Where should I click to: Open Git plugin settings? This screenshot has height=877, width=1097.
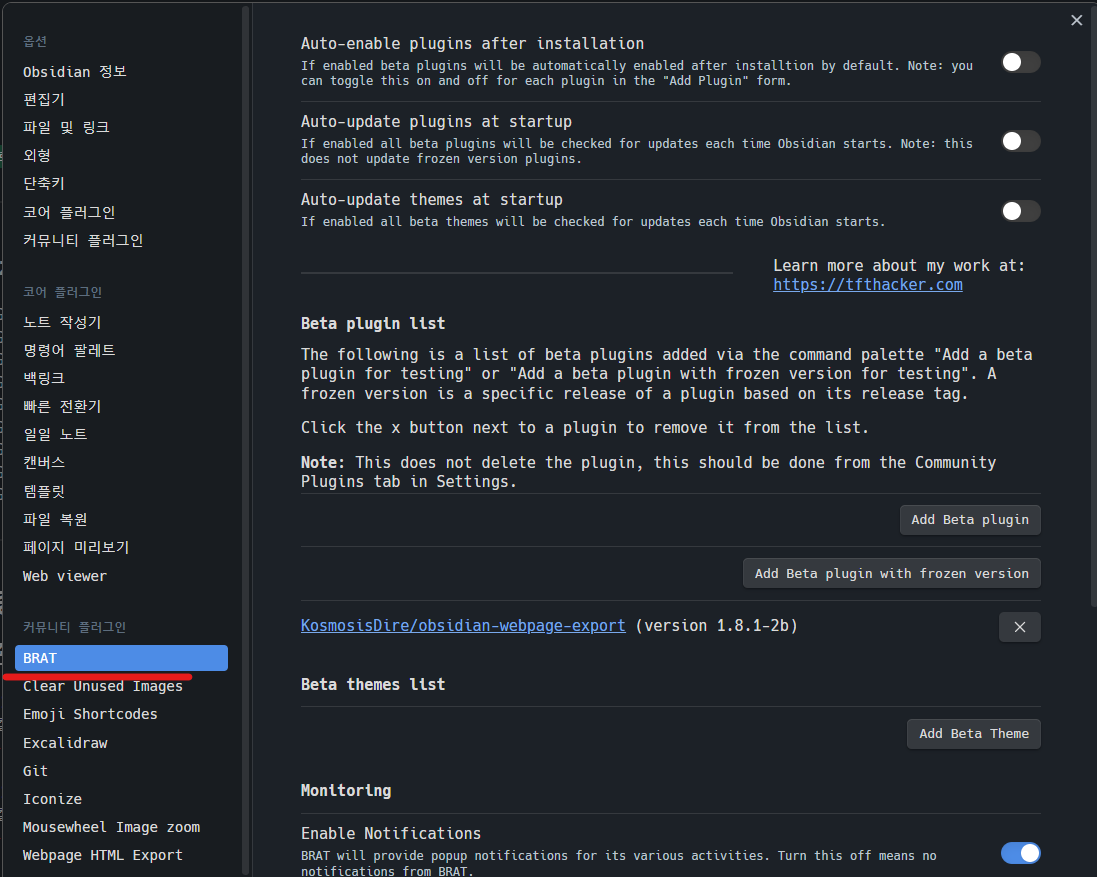click(121, 771)
